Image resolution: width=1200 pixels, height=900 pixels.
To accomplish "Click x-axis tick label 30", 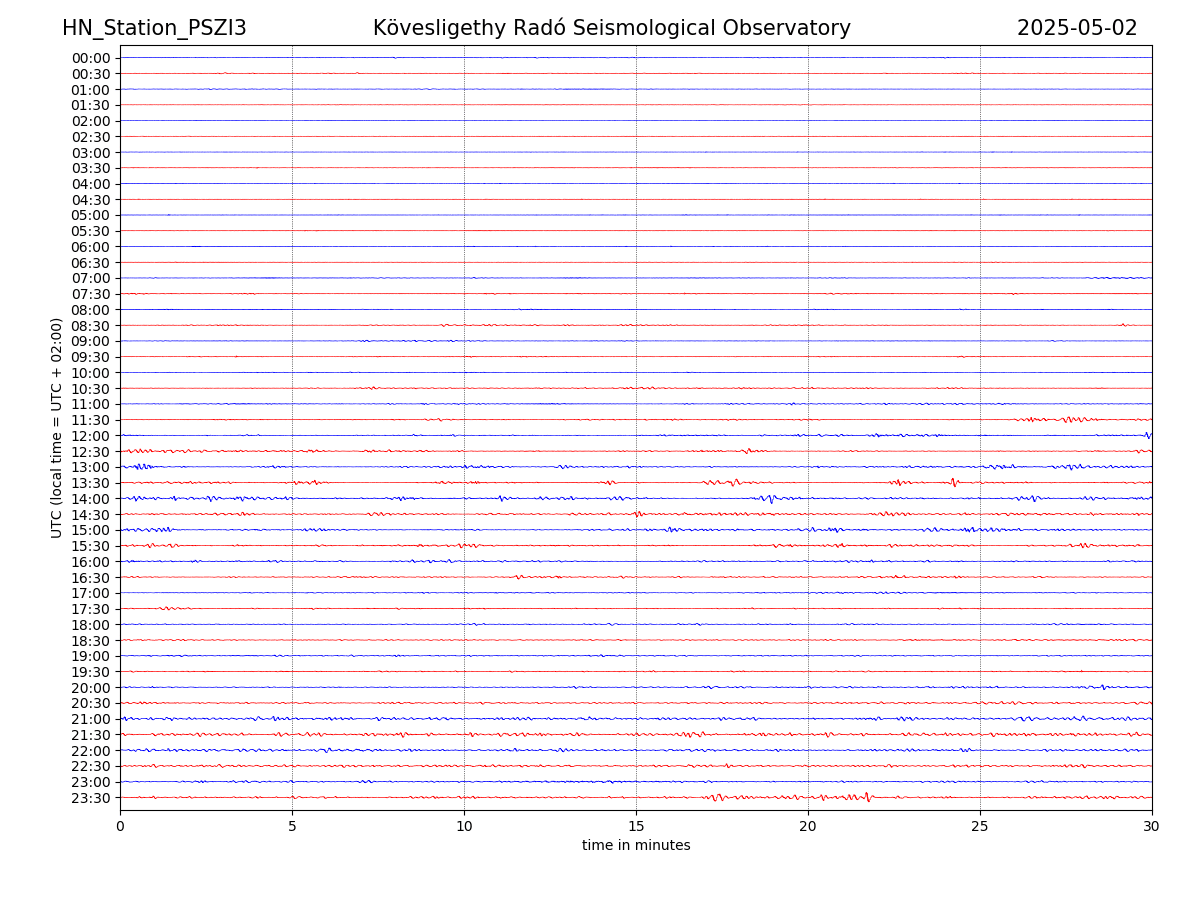I will click(1152, 827).
